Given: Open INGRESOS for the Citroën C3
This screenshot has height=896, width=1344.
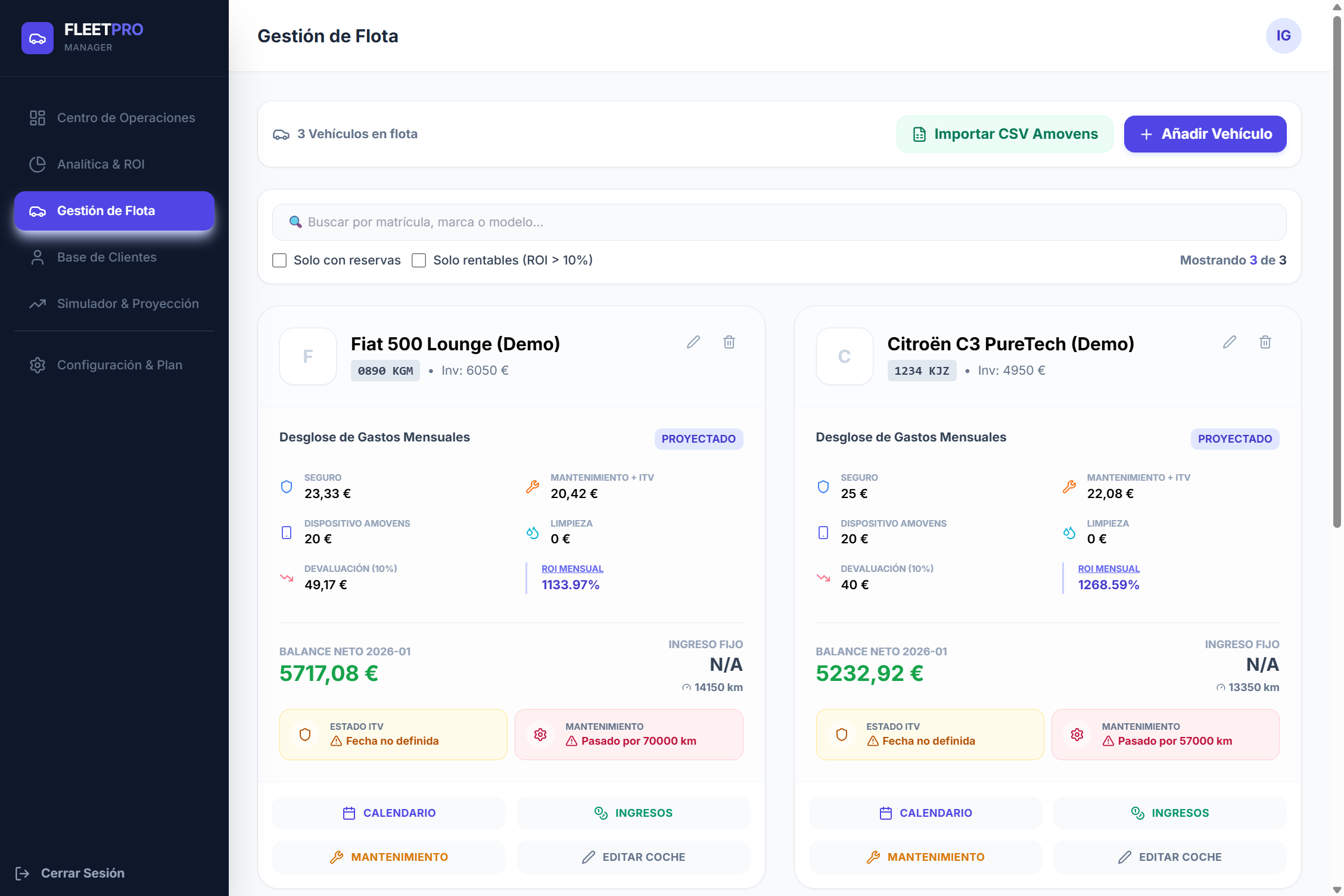Looking at the screenshot, I should coord(1169,813).
